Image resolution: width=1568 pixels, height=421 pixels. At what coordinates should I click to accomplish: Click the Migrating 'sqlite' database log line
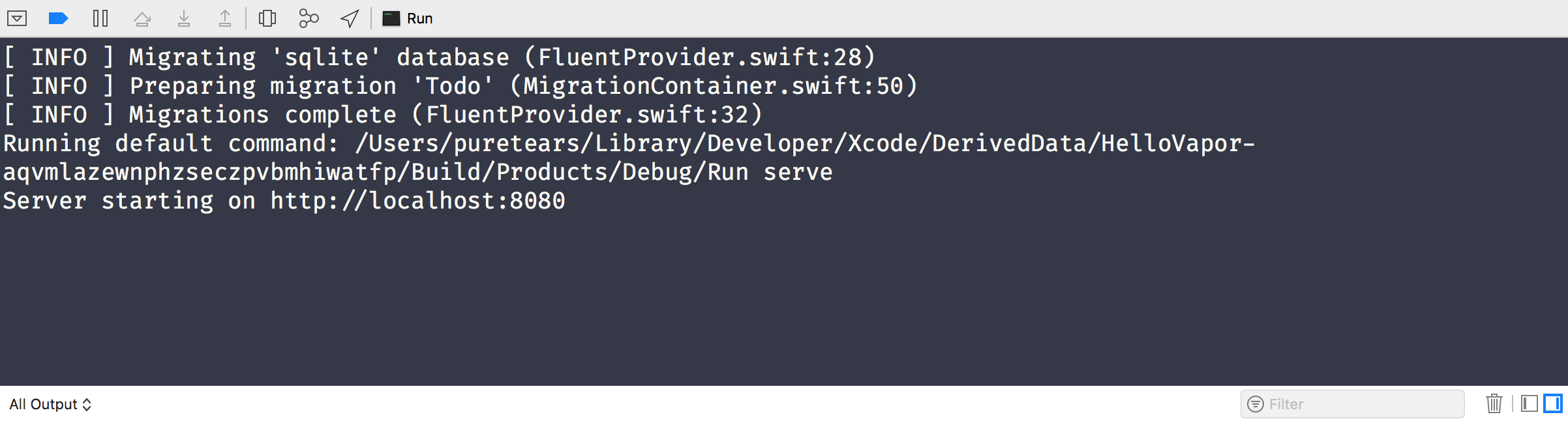tap(439, 57)
